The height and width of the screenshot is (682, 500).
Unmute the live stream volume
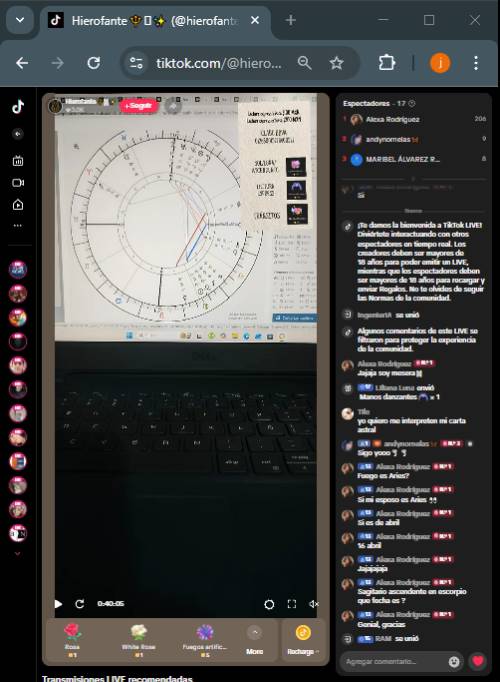click(313, 604)
